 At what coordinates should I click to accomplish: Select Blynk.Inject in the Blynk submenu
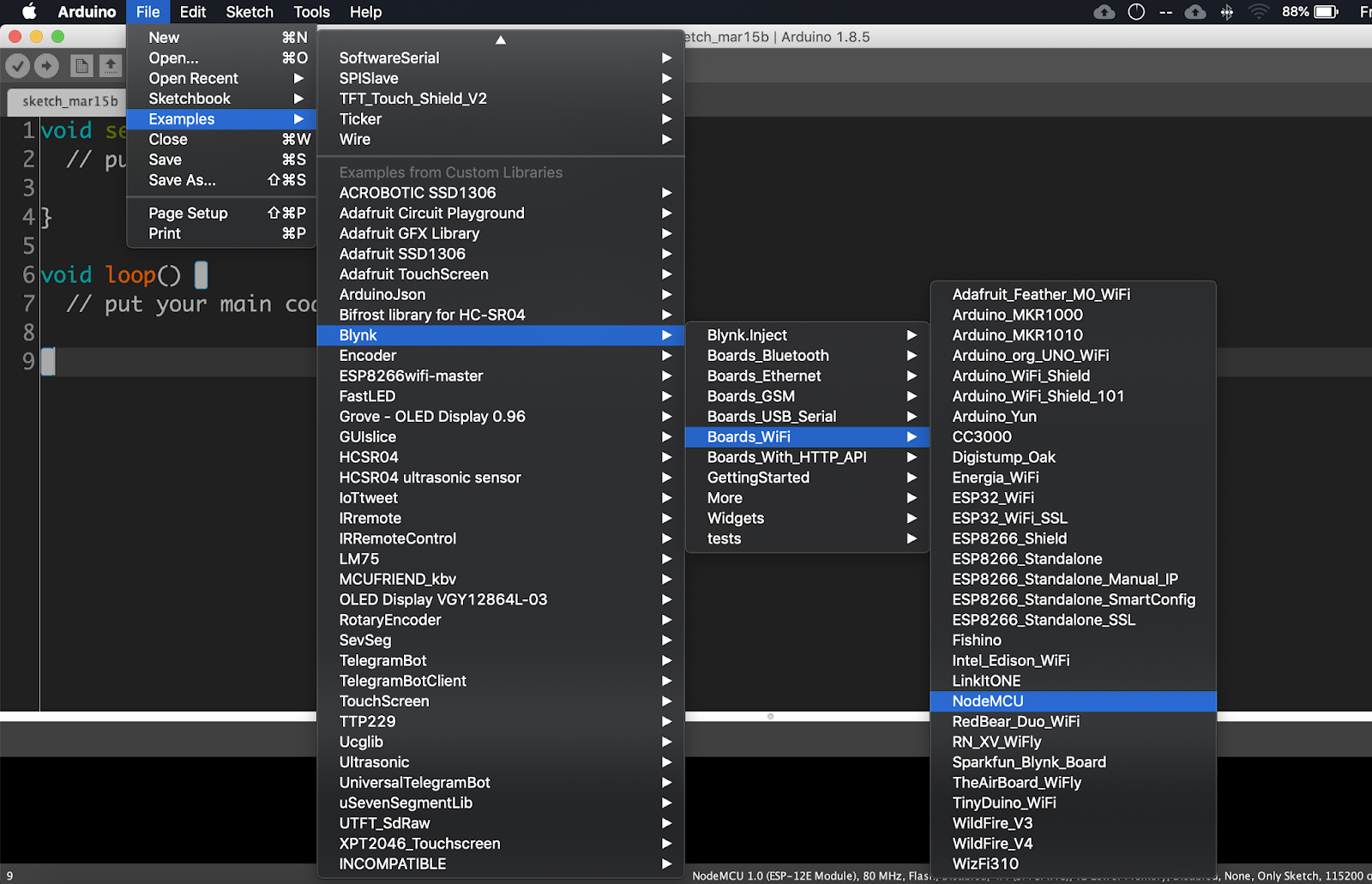(807, 335)
